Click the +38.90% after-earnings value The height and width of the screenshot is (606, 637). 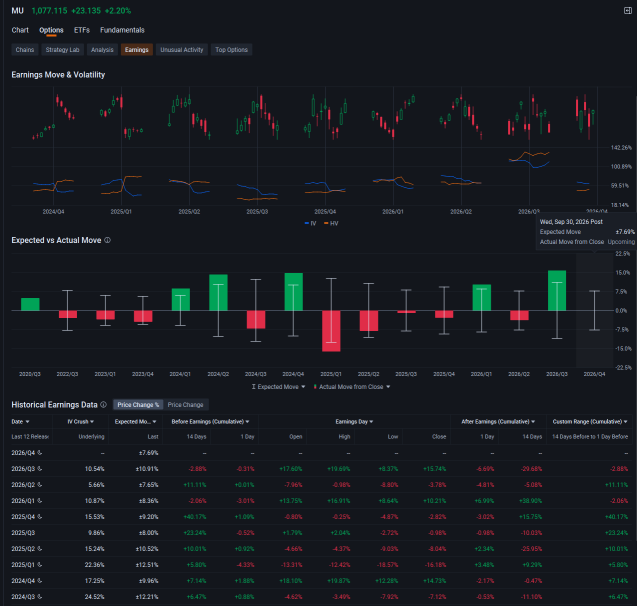click(531, 501)
